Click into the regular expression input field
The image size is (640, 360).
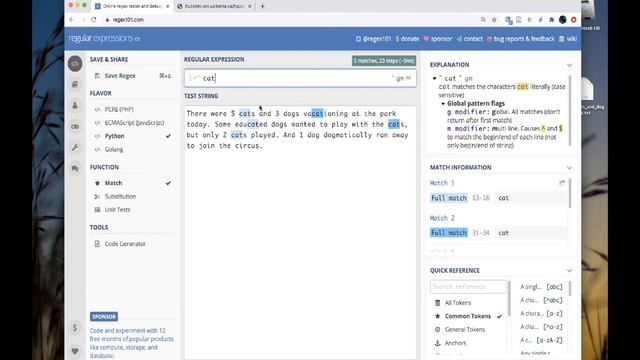coord(300,78)
